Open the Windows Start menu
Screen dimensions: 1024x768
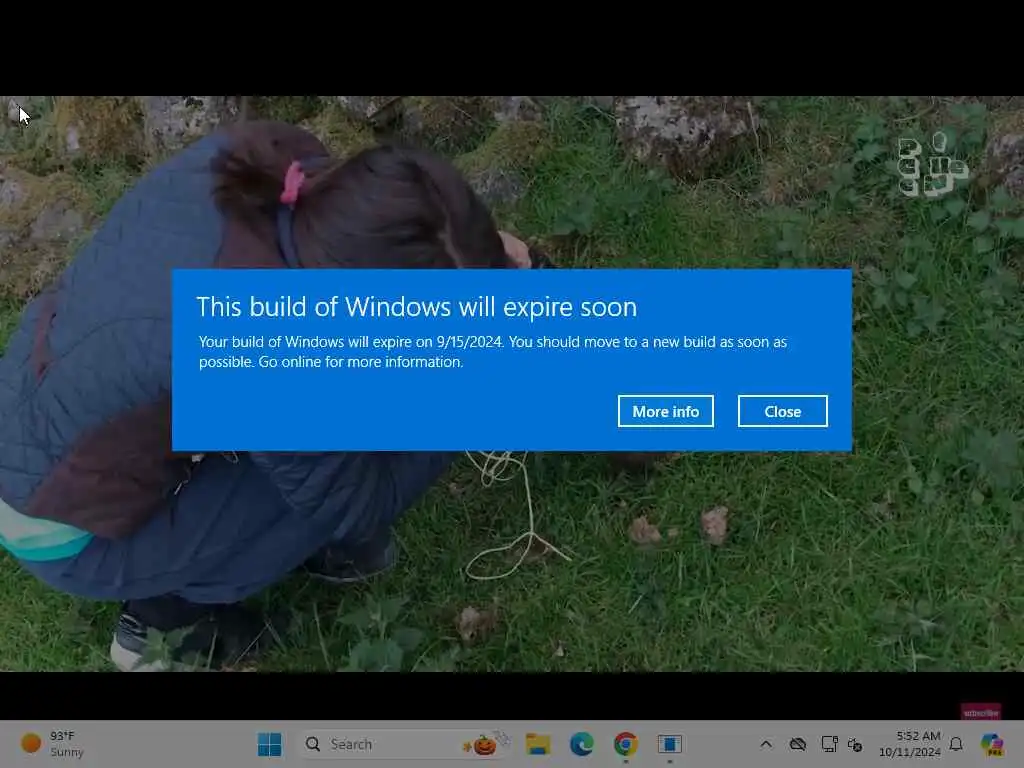269,744
